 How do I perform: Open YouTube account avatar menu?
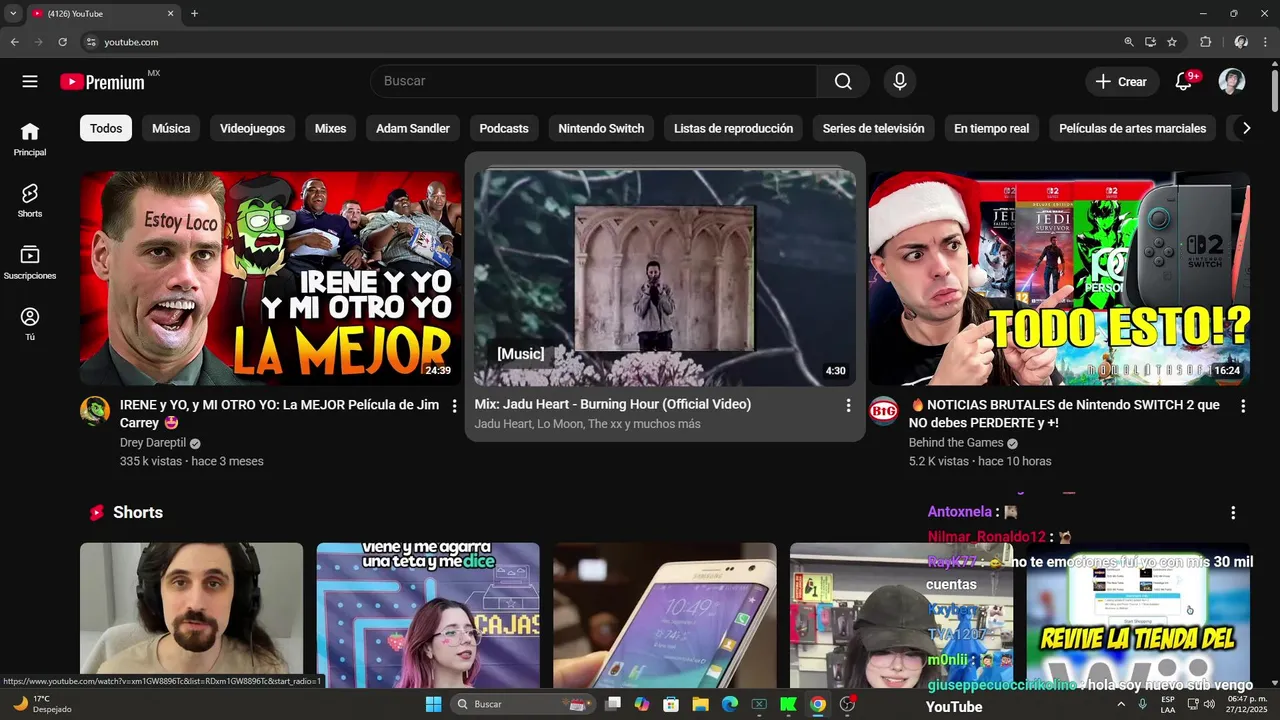1231,82
